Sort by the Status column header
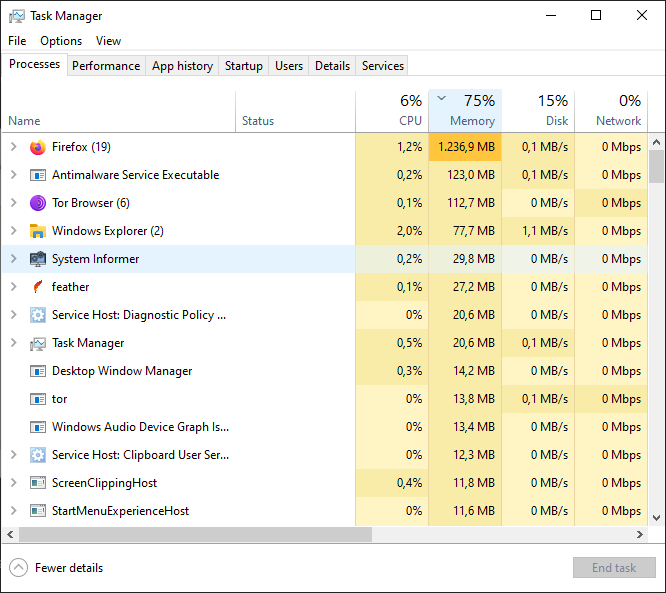This screenshot has height=593, width=666. pyautogui.click(x=296, y=111)
